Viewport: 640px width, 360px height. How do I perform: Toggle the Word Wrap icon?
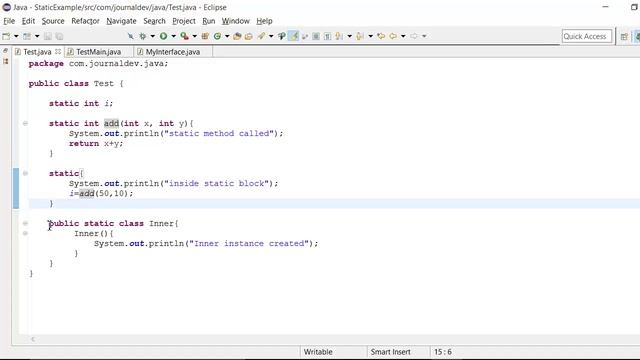304,36
